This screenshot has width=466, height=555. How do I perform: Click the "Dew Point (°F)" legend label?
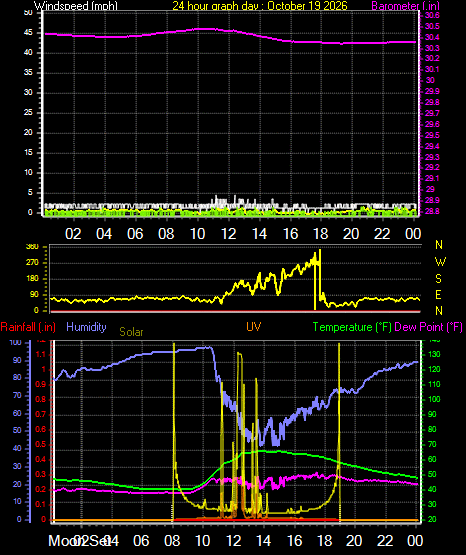(428, 327)
